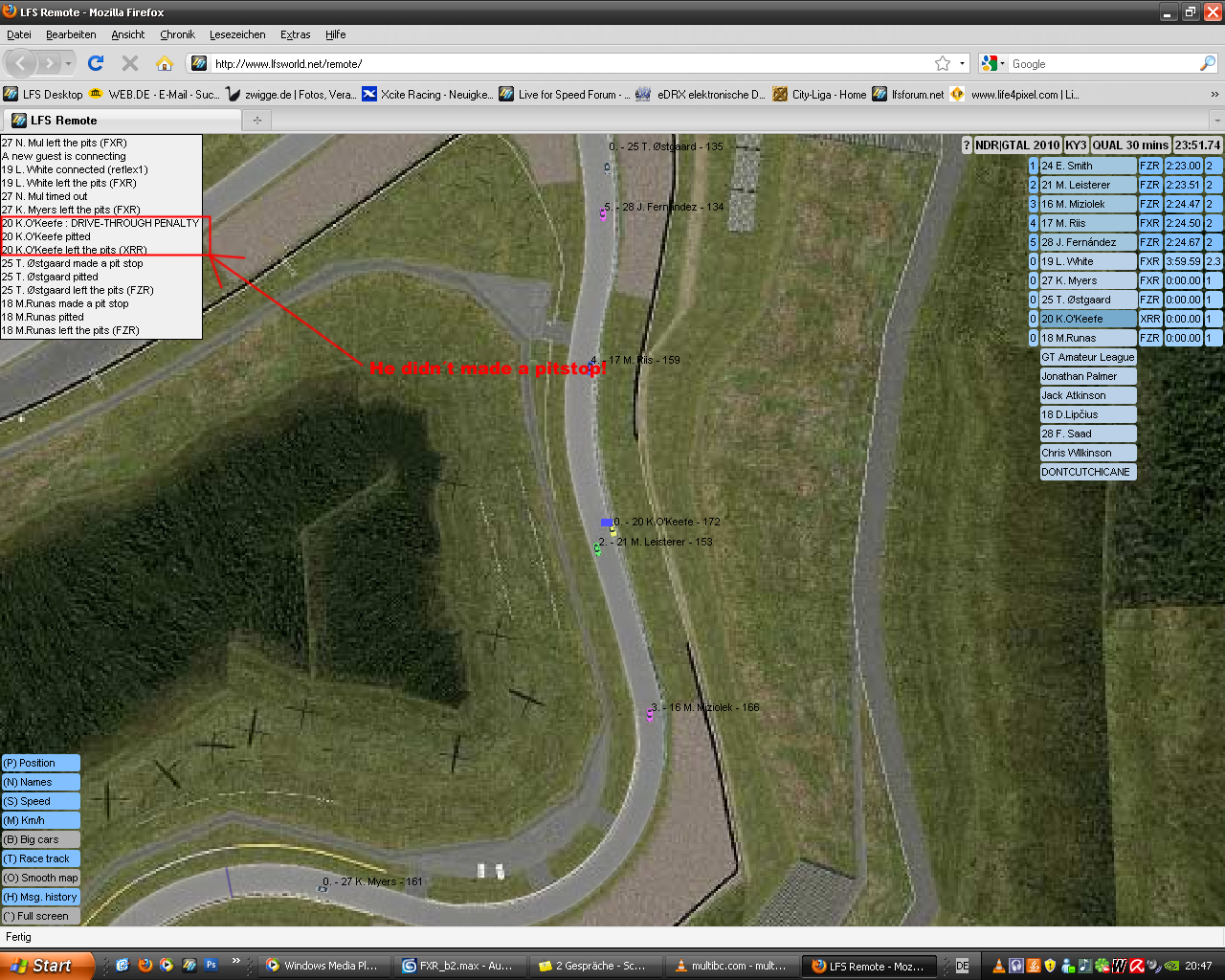Open the address bar history dropdown
Image resolution: width=1225 pixels, height=980 pixels.
962,64
